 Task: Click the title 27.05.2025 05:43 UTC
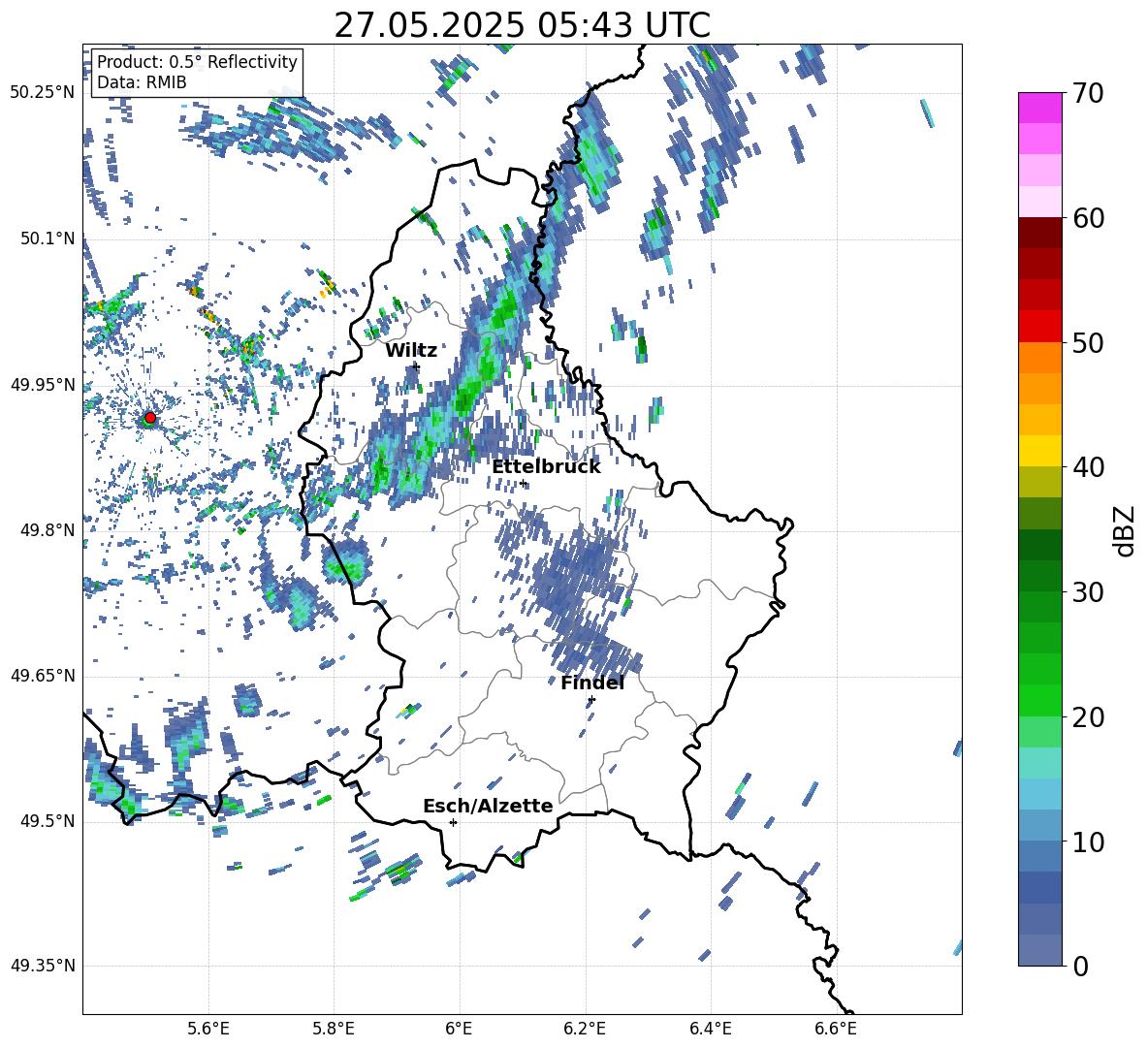[x=522, y=25]
